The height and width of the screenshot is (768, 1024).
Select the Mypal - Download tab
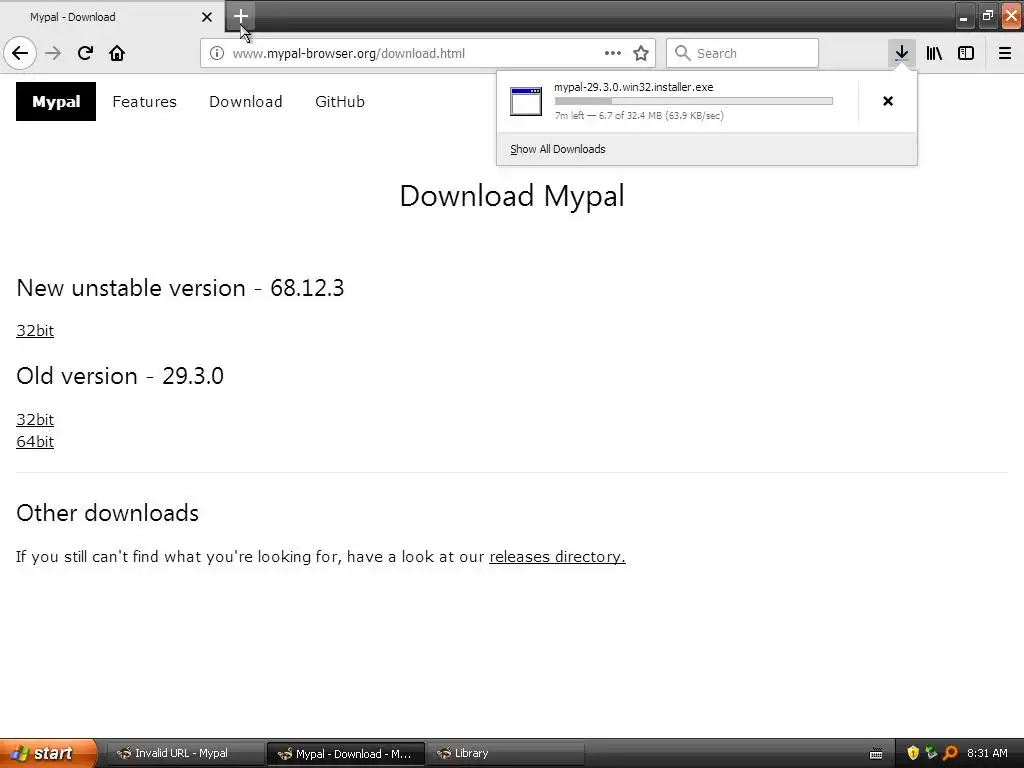112,17
